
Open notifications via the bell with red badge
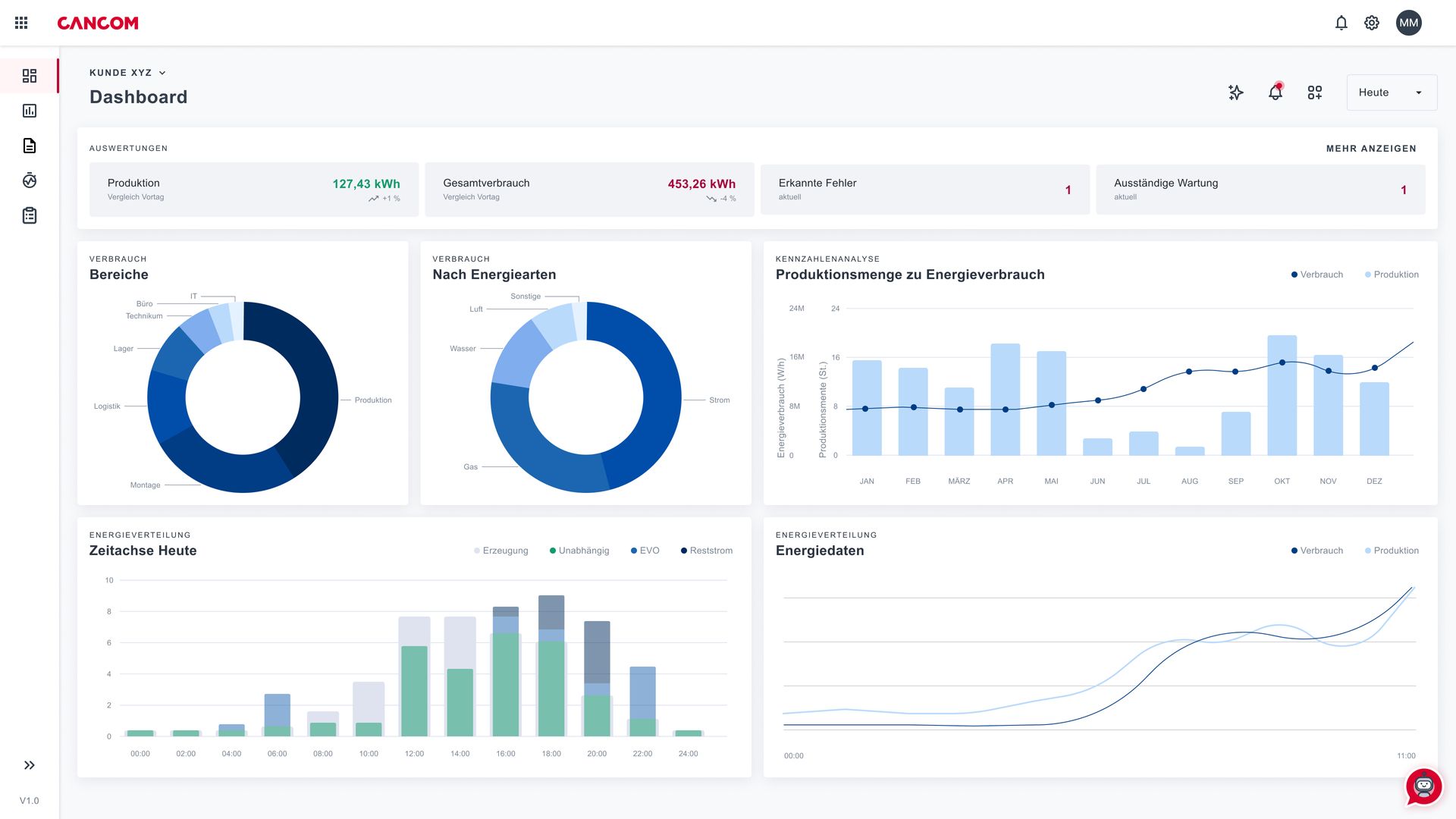tap(1276, 93)
